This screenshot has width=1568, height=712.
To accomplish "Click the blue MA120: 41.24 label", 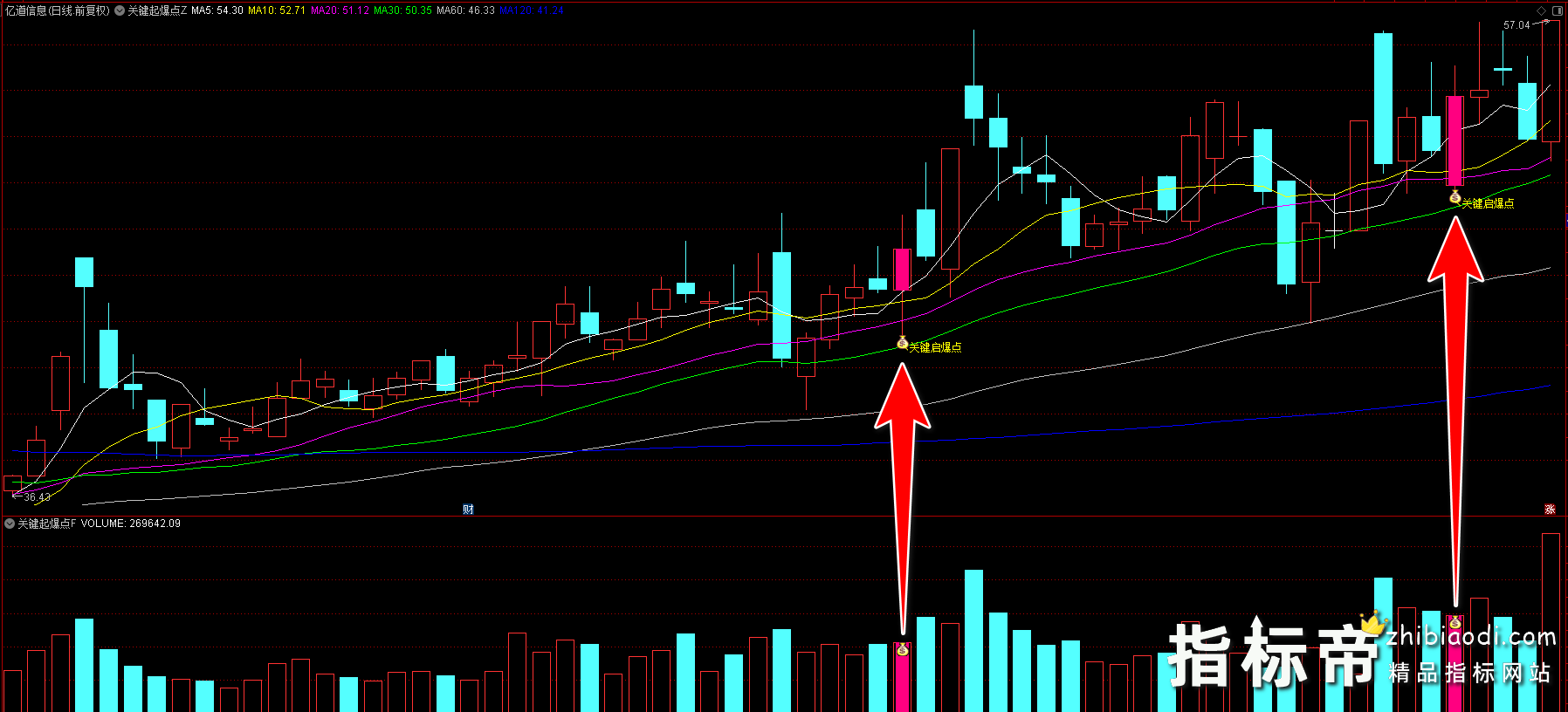I will point(532,10).
